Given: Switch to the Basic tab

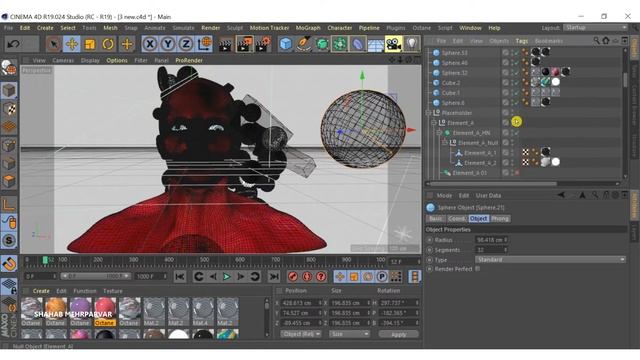Looking at the screenshot, I should [x=436, y=219].
